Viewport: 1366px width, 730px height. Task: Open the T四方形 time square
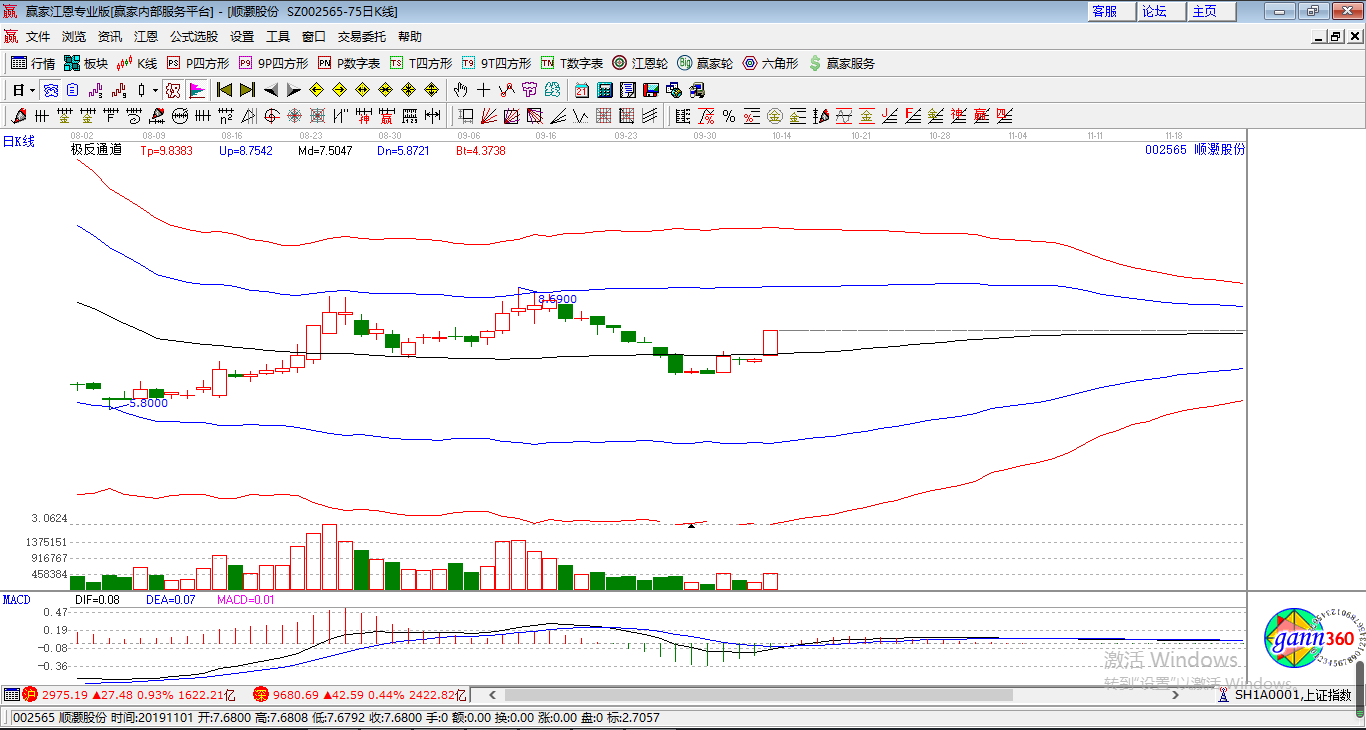pos(421,63)
